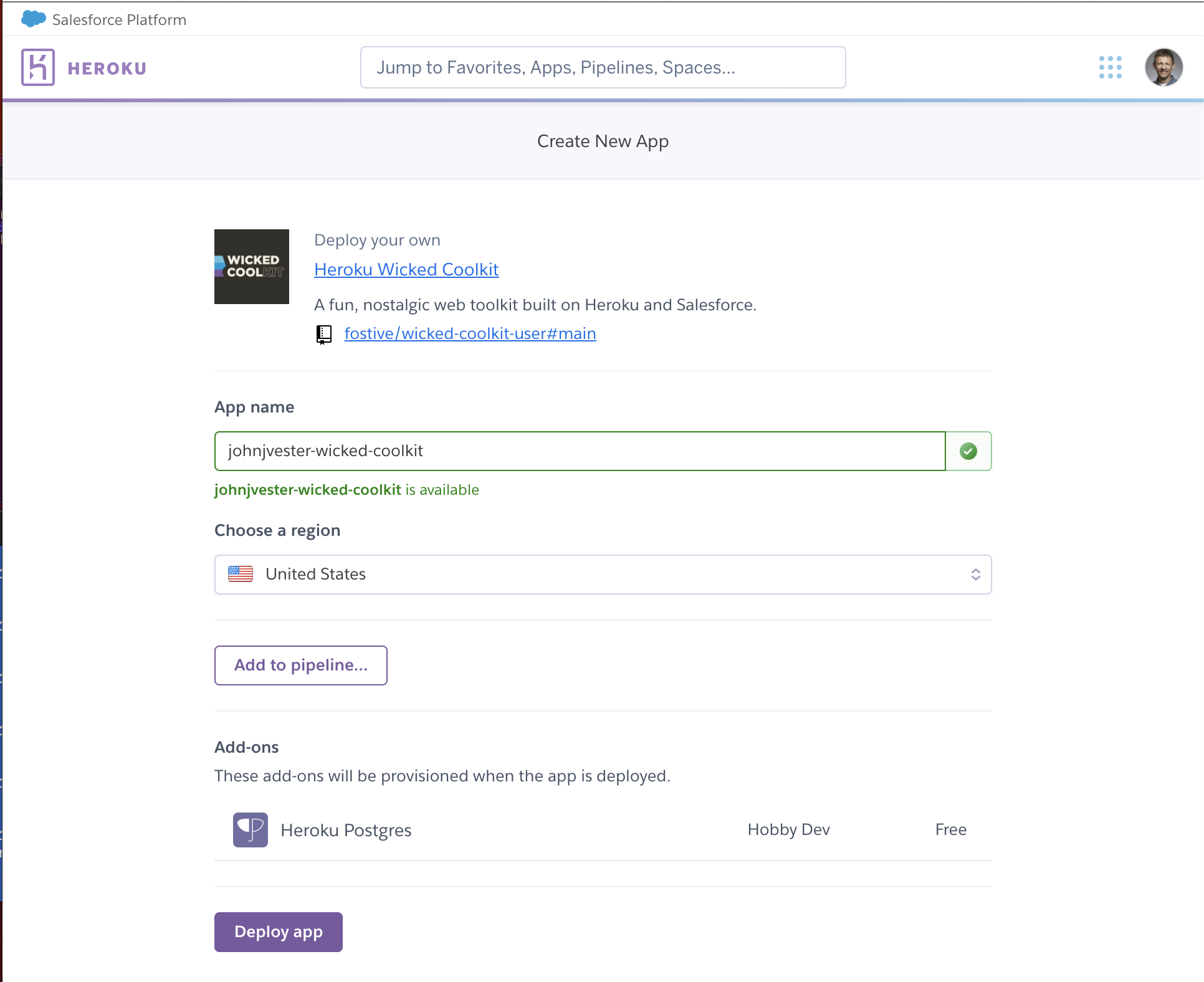
Task: Select the Heroku Postgres Hobby Dev row
Action: coord(602,830)
